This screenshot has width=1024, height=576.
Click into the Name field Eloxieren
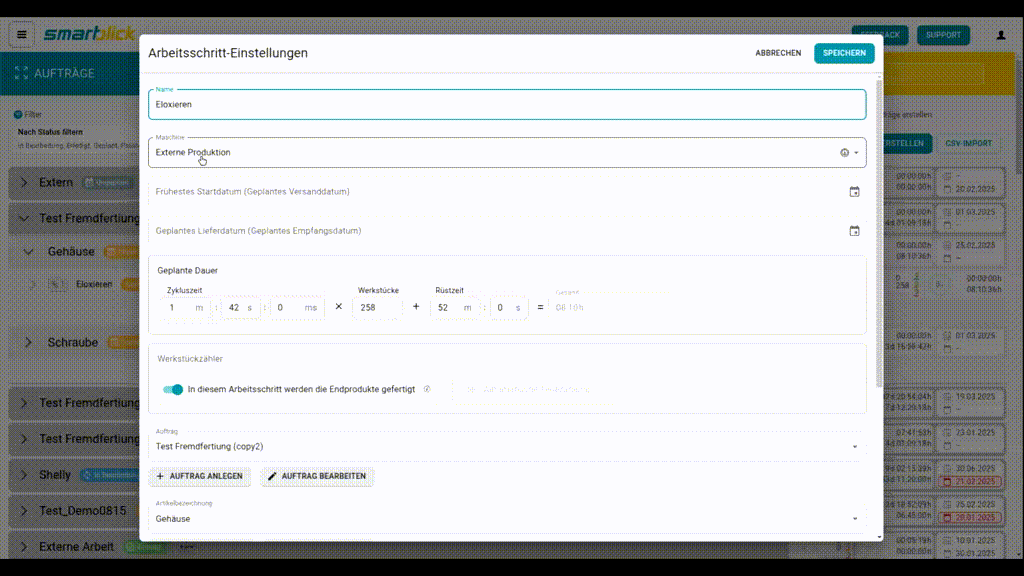pyautogui.click(x=507, y=104)
